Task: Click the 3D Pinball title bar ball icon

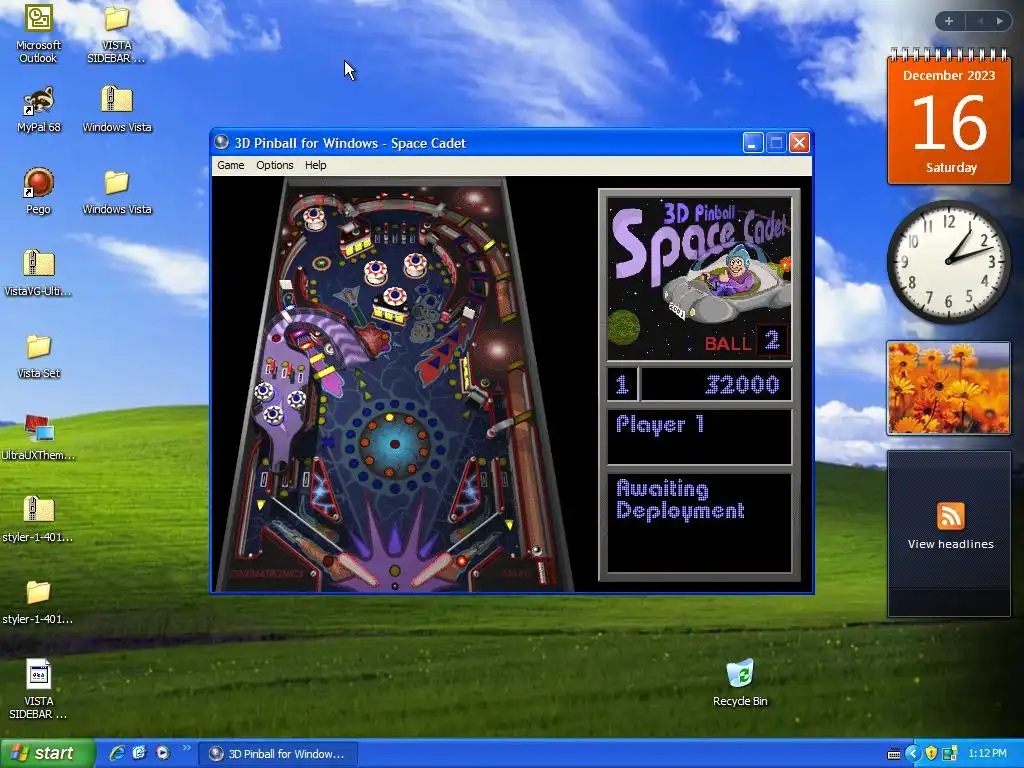Action: pos(221,142)
